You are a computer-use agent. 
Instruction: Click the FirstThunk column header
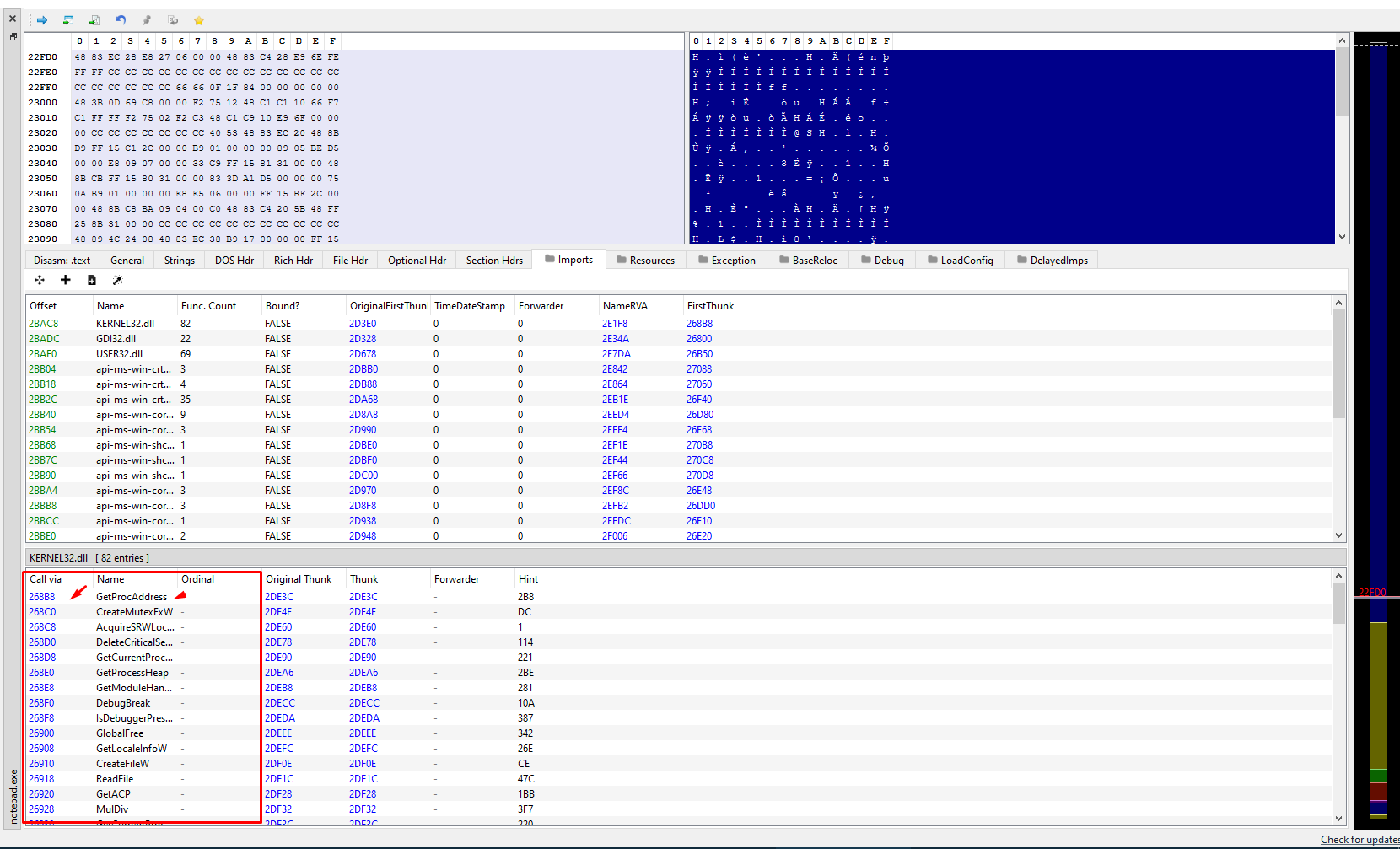pos(710,306)
